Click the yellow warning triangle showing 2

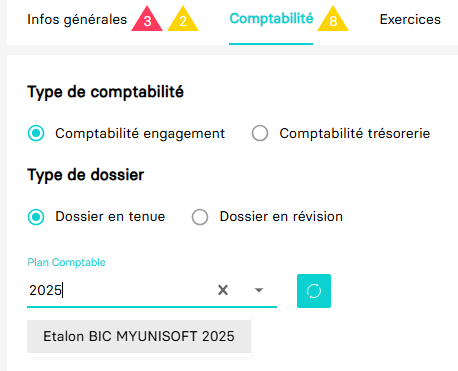point(183,20)
